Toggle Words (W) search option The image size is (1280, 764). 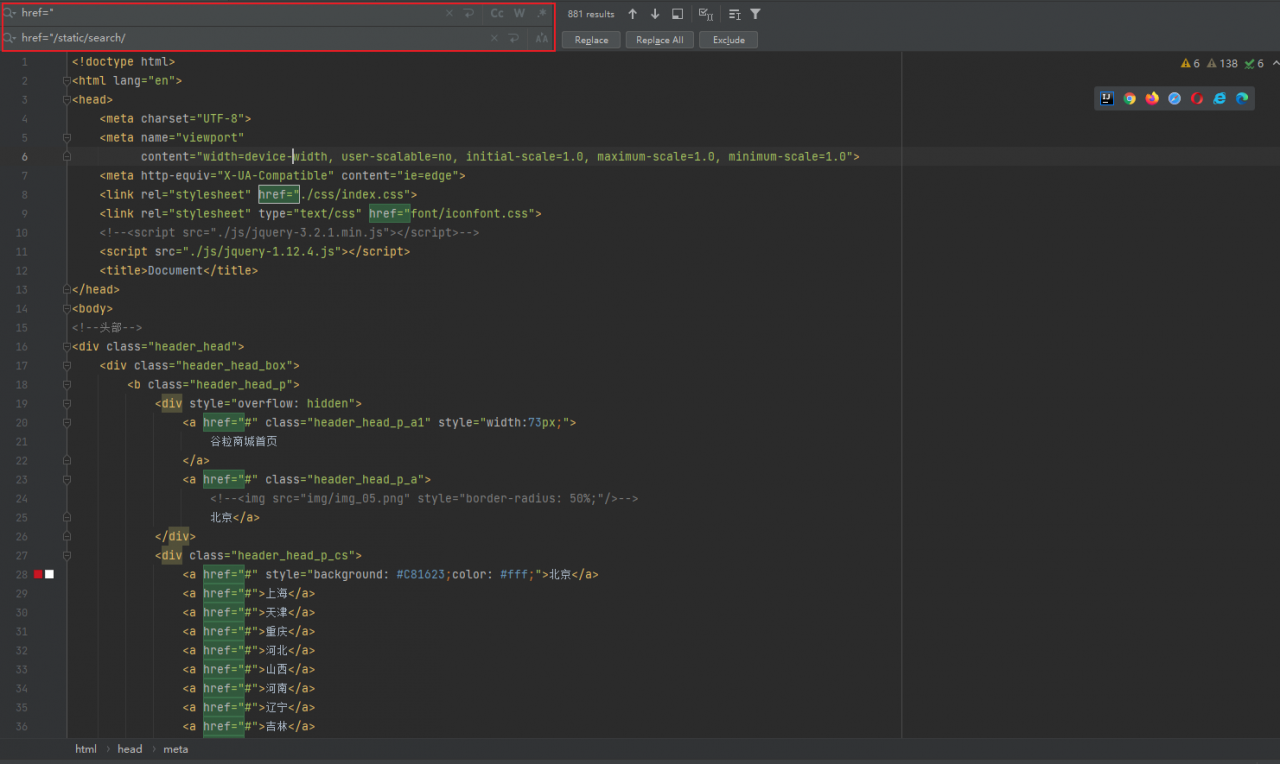(x=519, y=14)
